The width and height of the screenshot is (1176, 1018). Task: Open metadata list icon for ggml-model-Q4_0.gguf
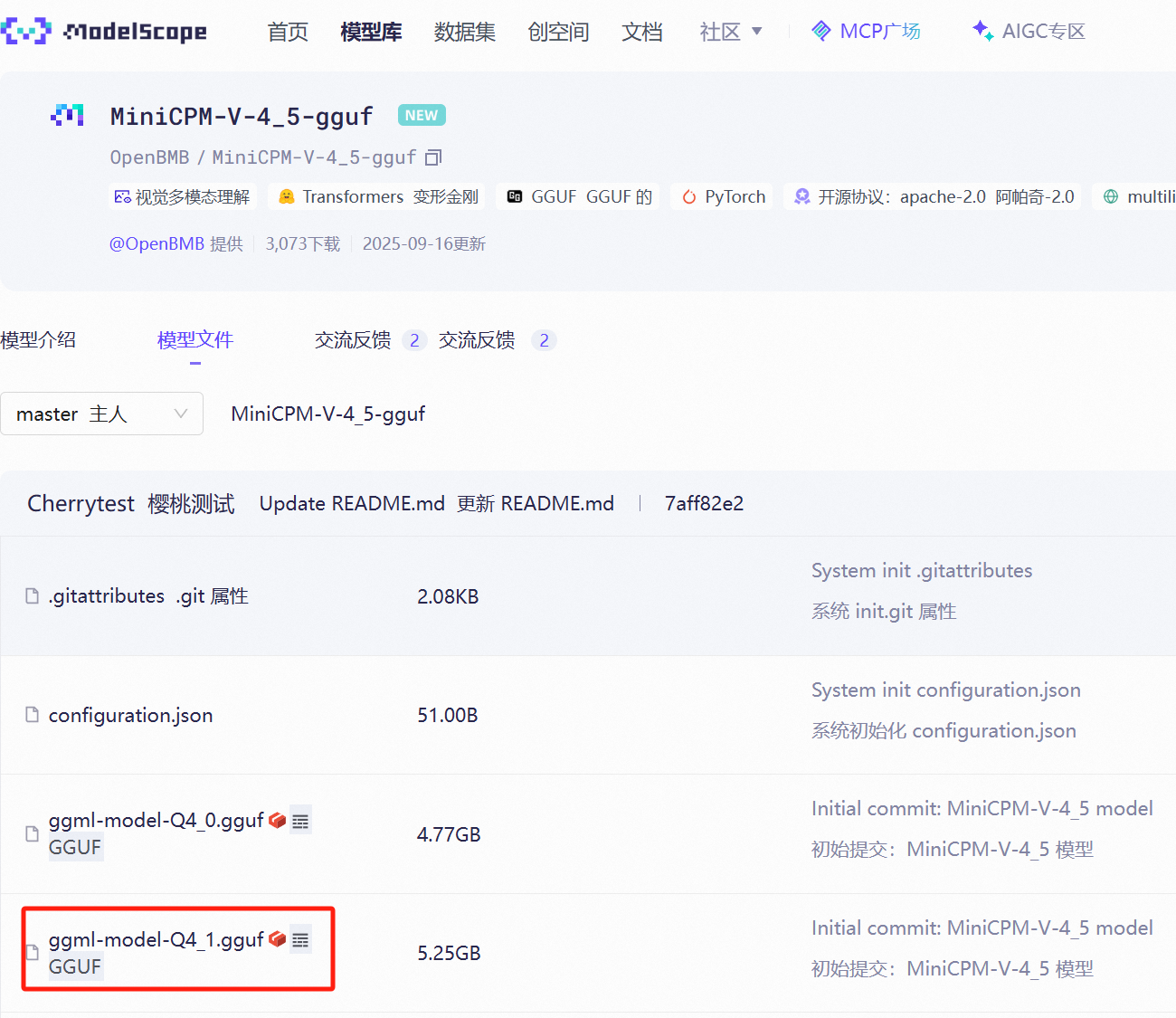pyautogui.click(x=300, y=821)
